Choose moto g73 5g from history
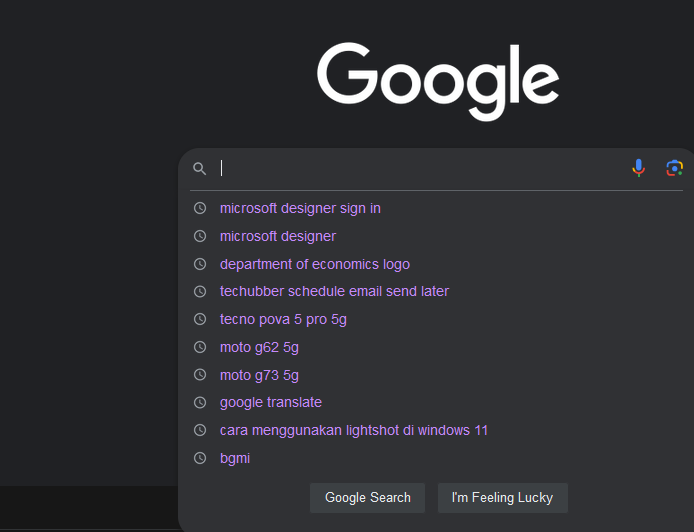694x532 pixels. coord(259,375)
